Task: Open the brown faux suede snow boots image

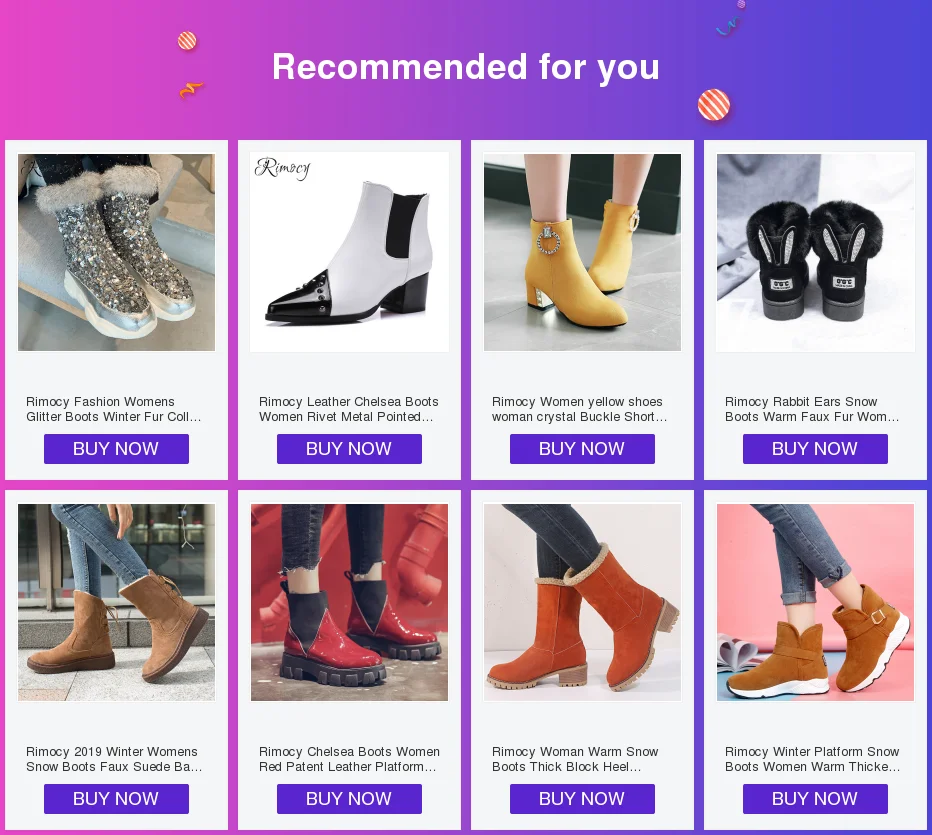Action: coord(116,603)
